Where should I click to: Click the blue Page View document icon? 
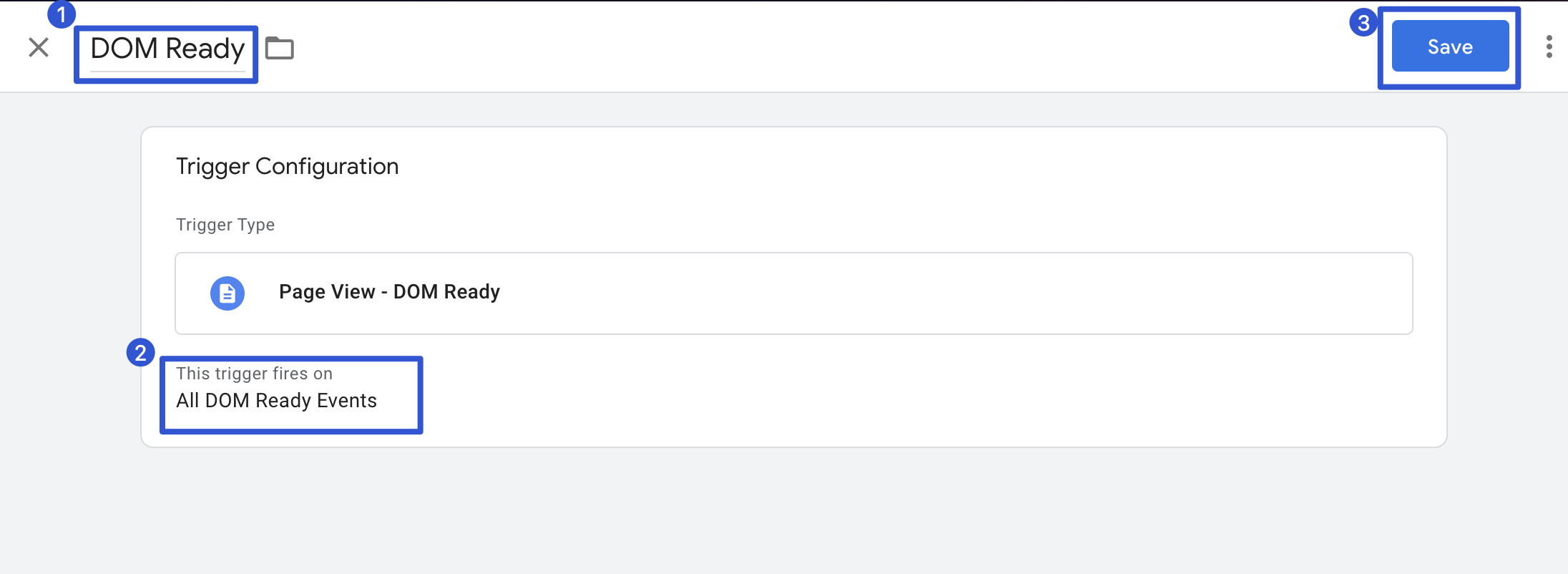[227, 293]
